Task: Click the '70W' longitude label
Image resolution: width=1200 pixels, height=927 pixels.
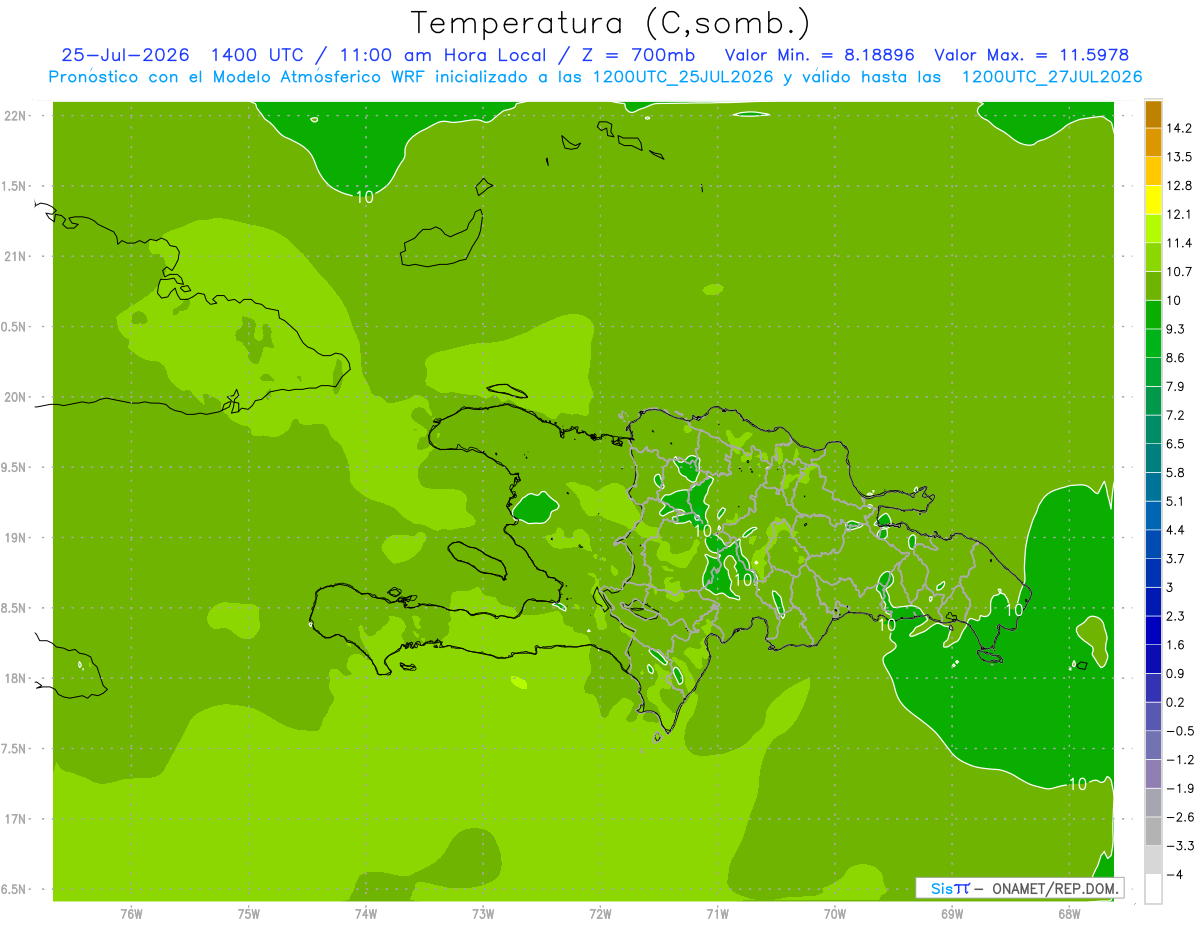Action: coord(835,915)
